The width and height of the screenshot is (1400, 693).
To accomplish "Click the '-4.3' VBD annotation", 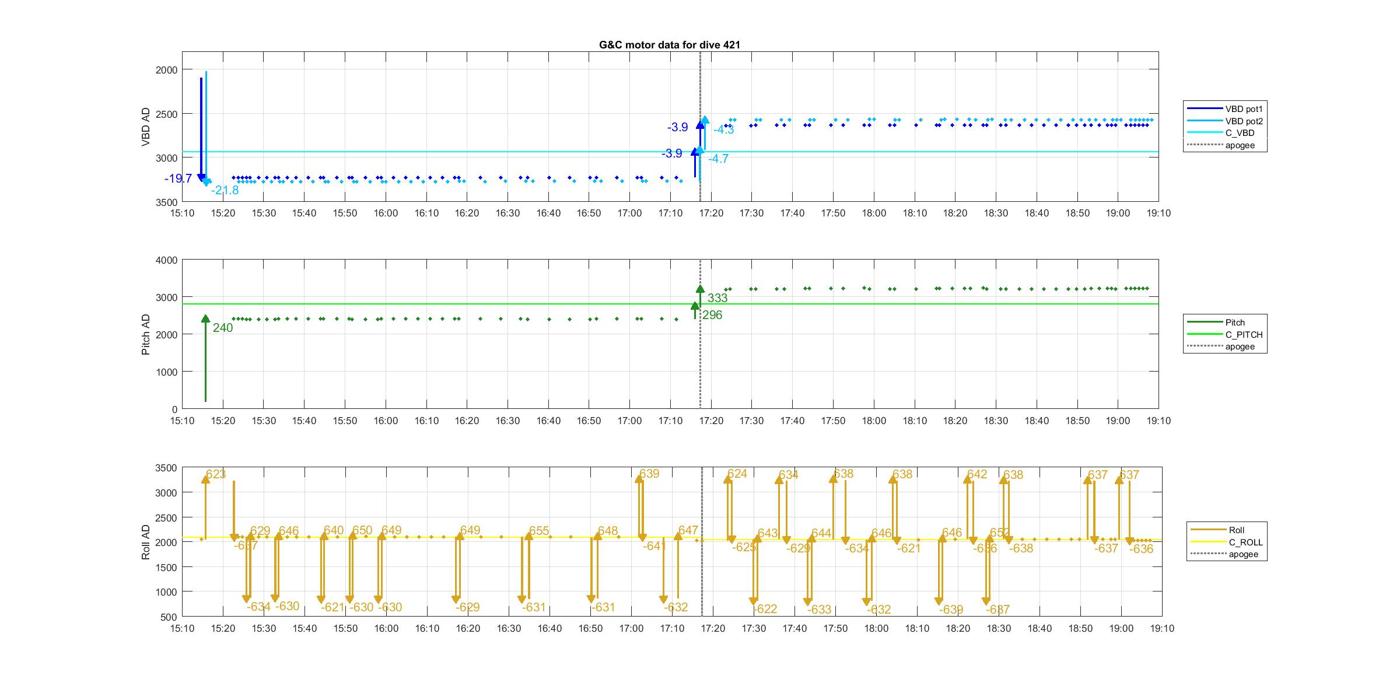I will point(723,130).
